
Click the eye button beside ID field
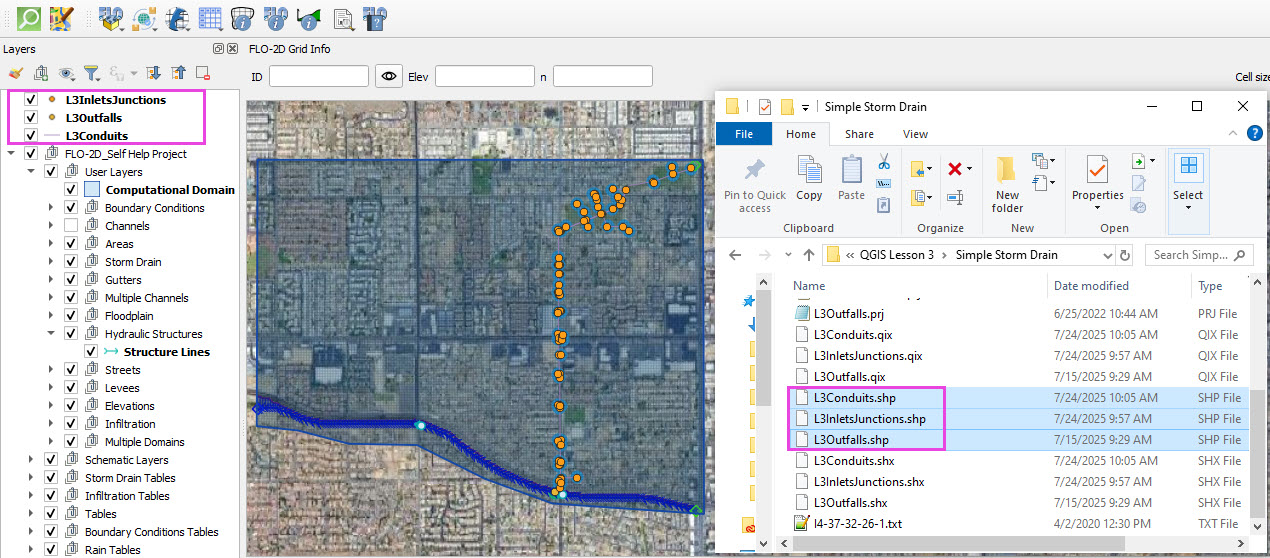[x=389, y=76]
